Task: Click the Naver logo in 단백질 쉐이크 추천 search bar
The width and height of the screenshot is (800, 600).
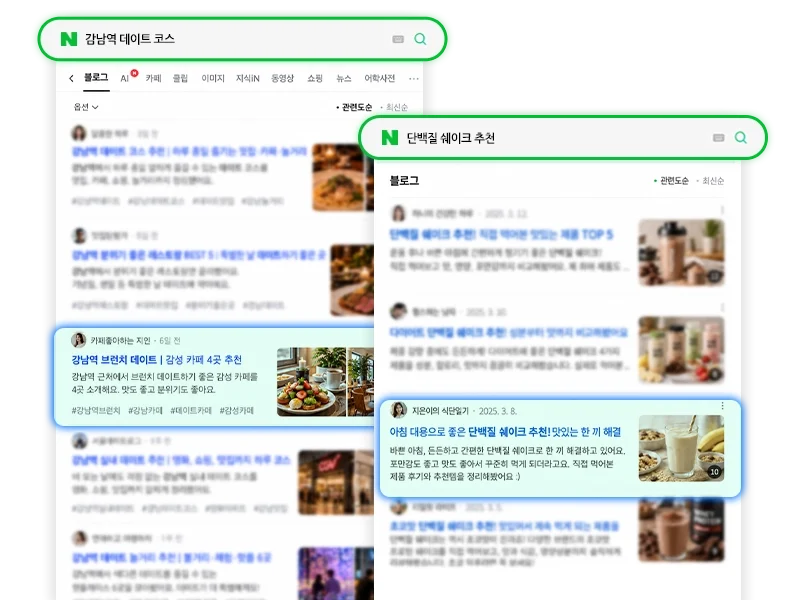Action: coord(389,137)
